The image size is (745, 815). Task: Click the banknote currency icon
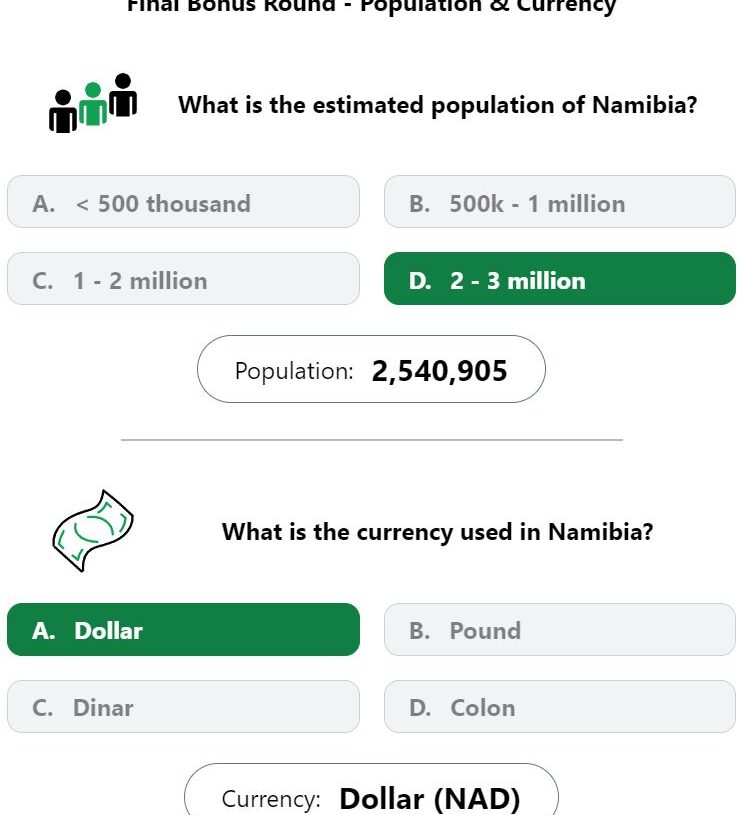(92, 530)
